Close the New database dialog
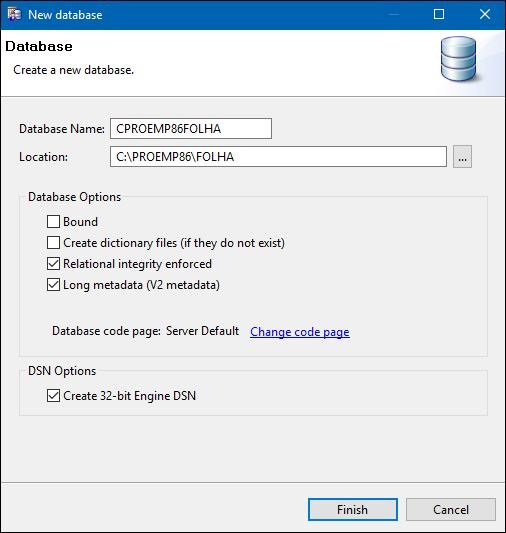The image size is (506, 533). 485,14
